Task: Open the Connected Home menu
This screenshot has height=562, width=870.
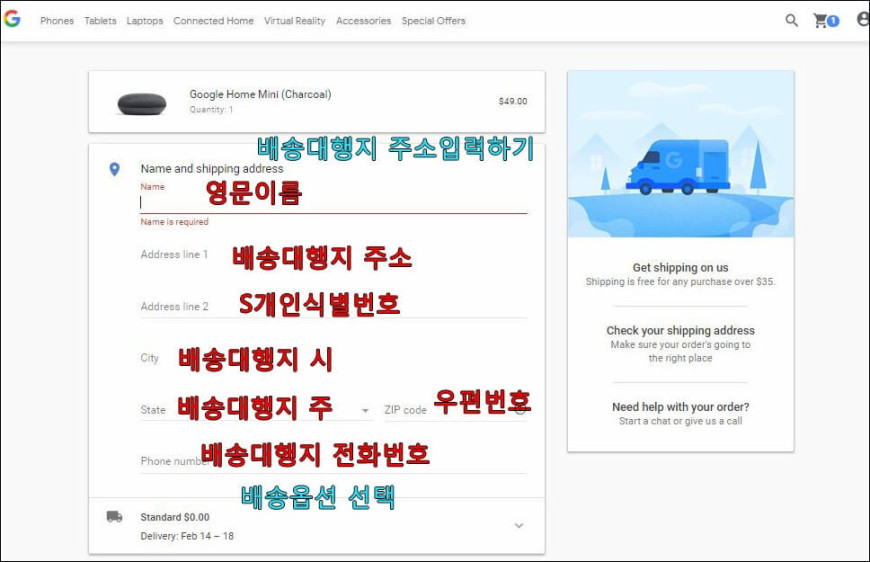Action: (213, 21)
